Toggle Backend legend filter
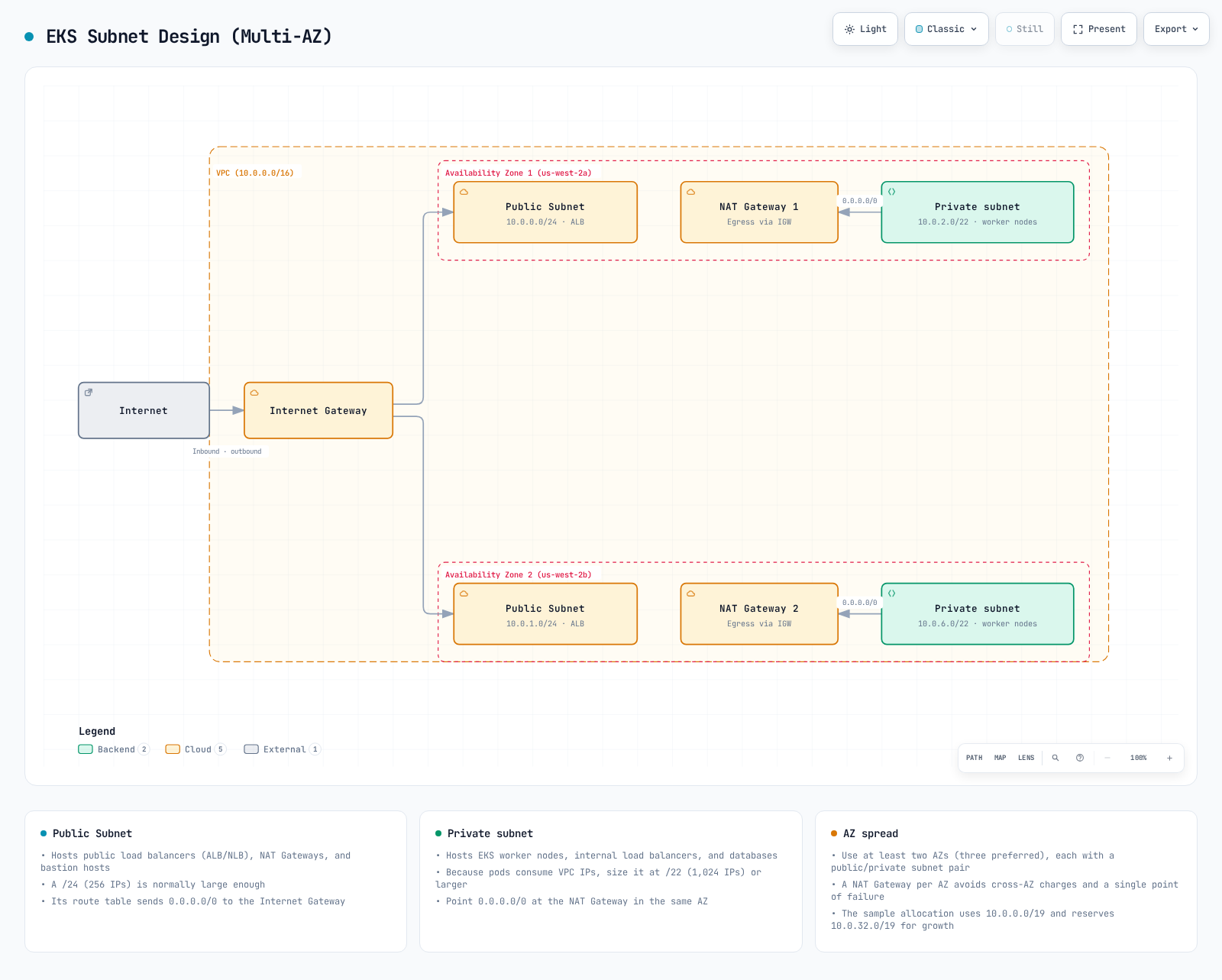Viewport: 1222px width, 980px height. pyautogui.click(x=114, y=749)
